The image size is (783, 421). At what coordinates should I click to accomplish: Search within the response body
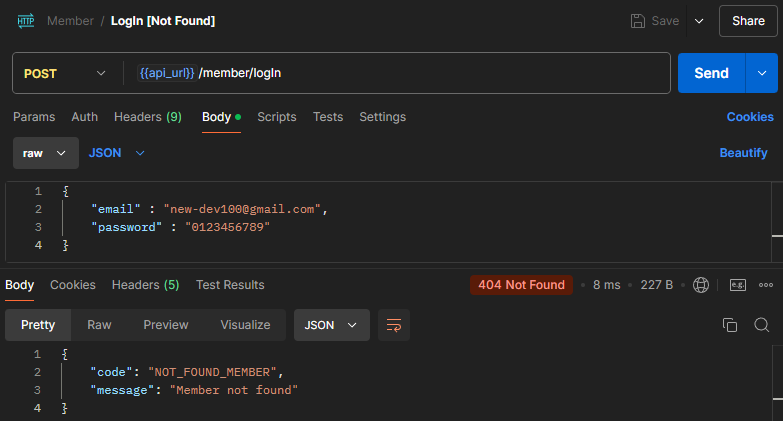(762, 325)
